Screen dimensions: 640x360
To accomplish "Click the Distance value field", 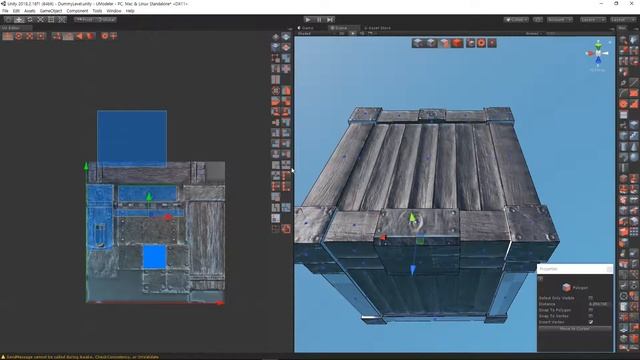I will pyautogui.click(x=599, y=304).
